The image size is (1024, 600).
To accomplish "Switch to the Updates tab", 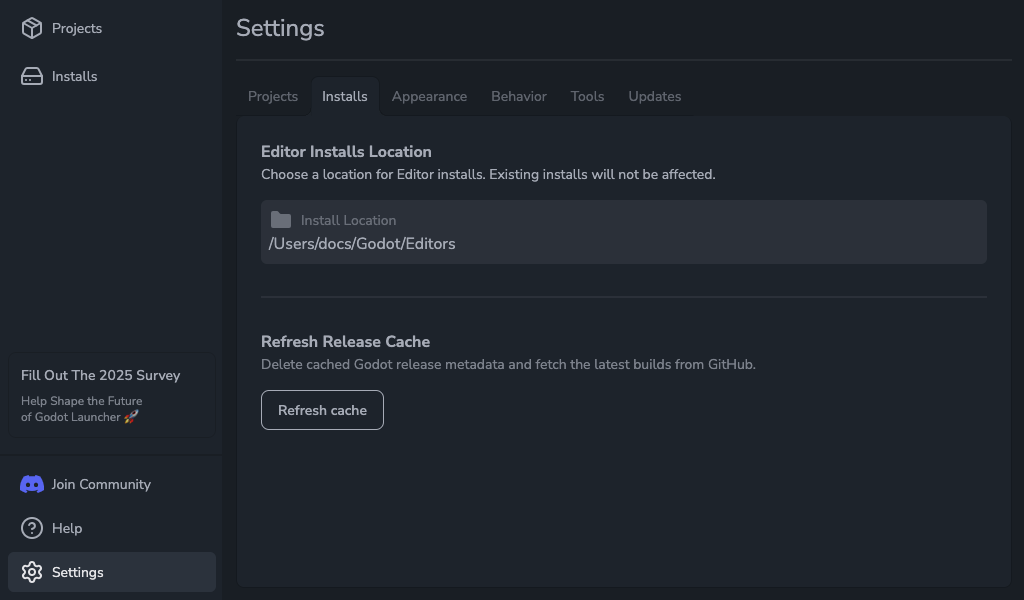I will click(x=654, y=96).
